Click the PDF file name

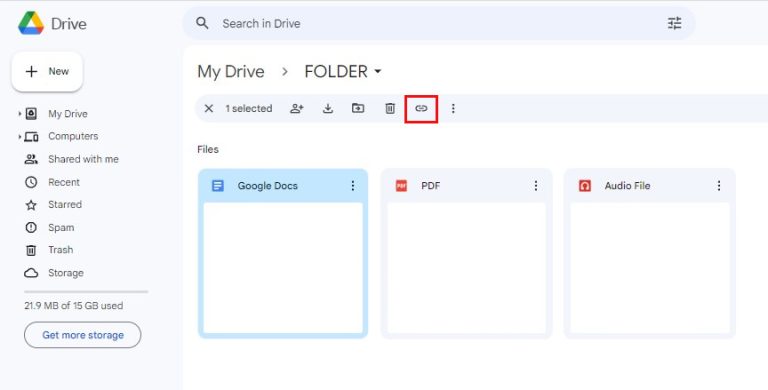(431, 186)
